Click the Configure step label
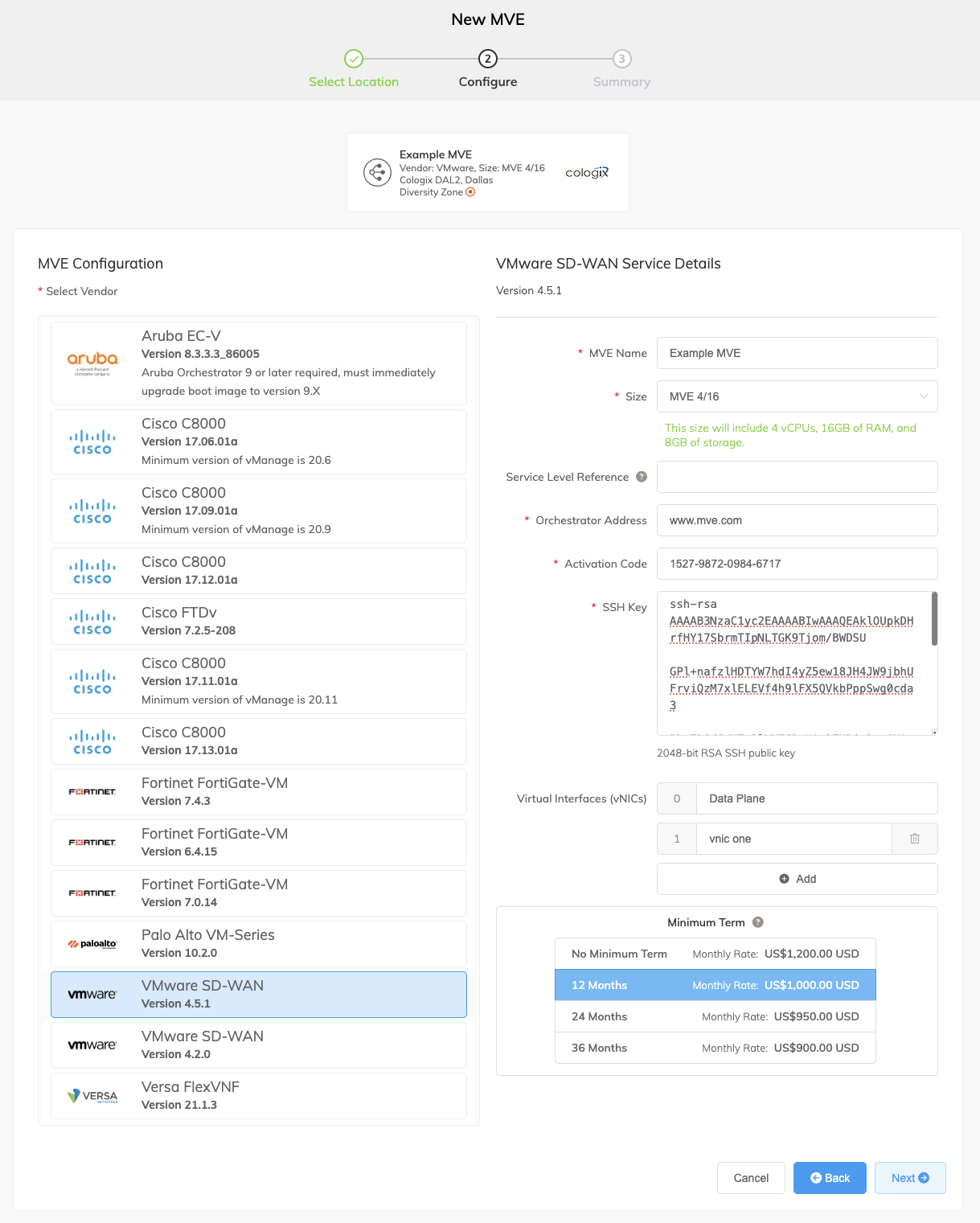 pyautogui.click(x=488, y=82)
